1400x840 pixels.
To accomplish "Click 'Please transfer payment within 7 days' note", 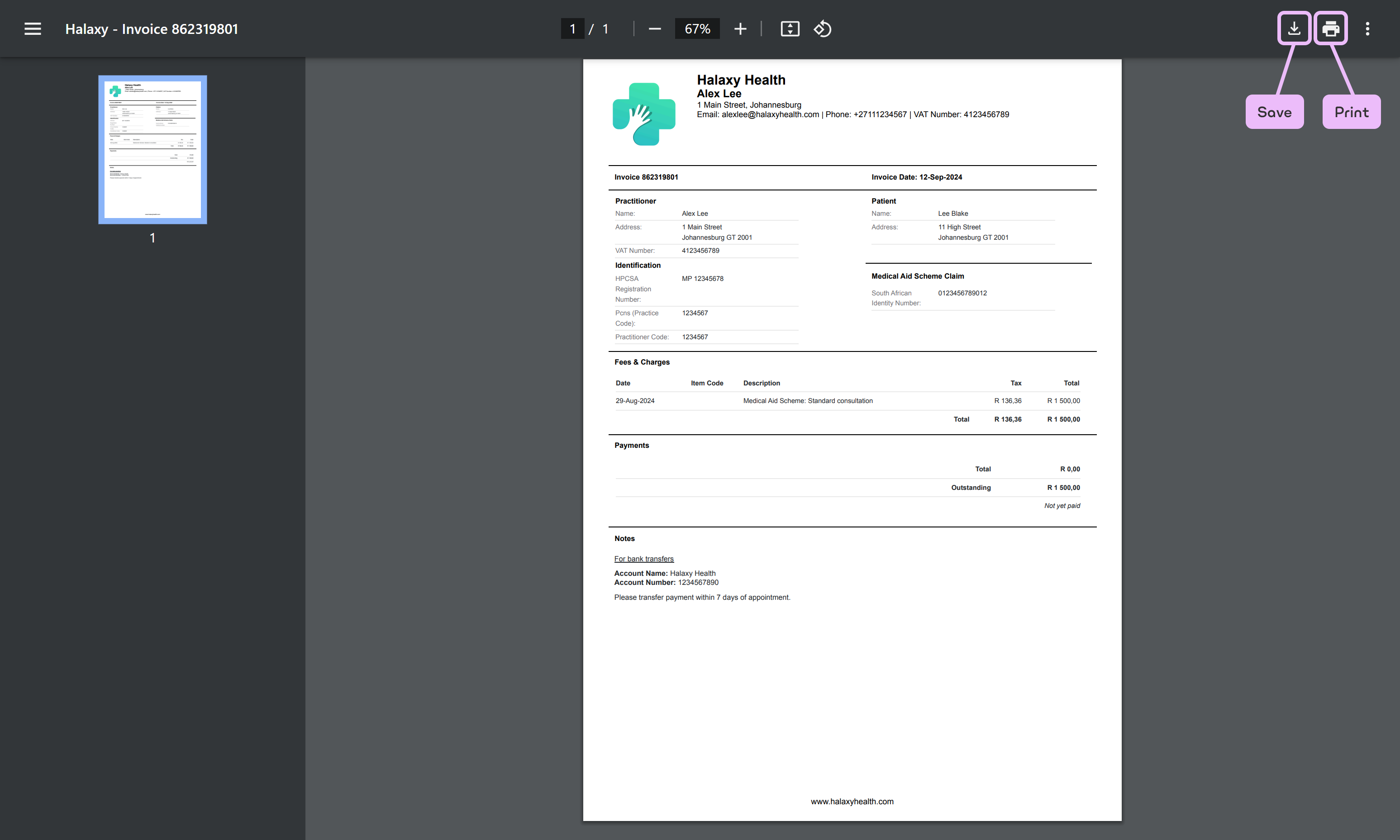I will pos(702,597).
